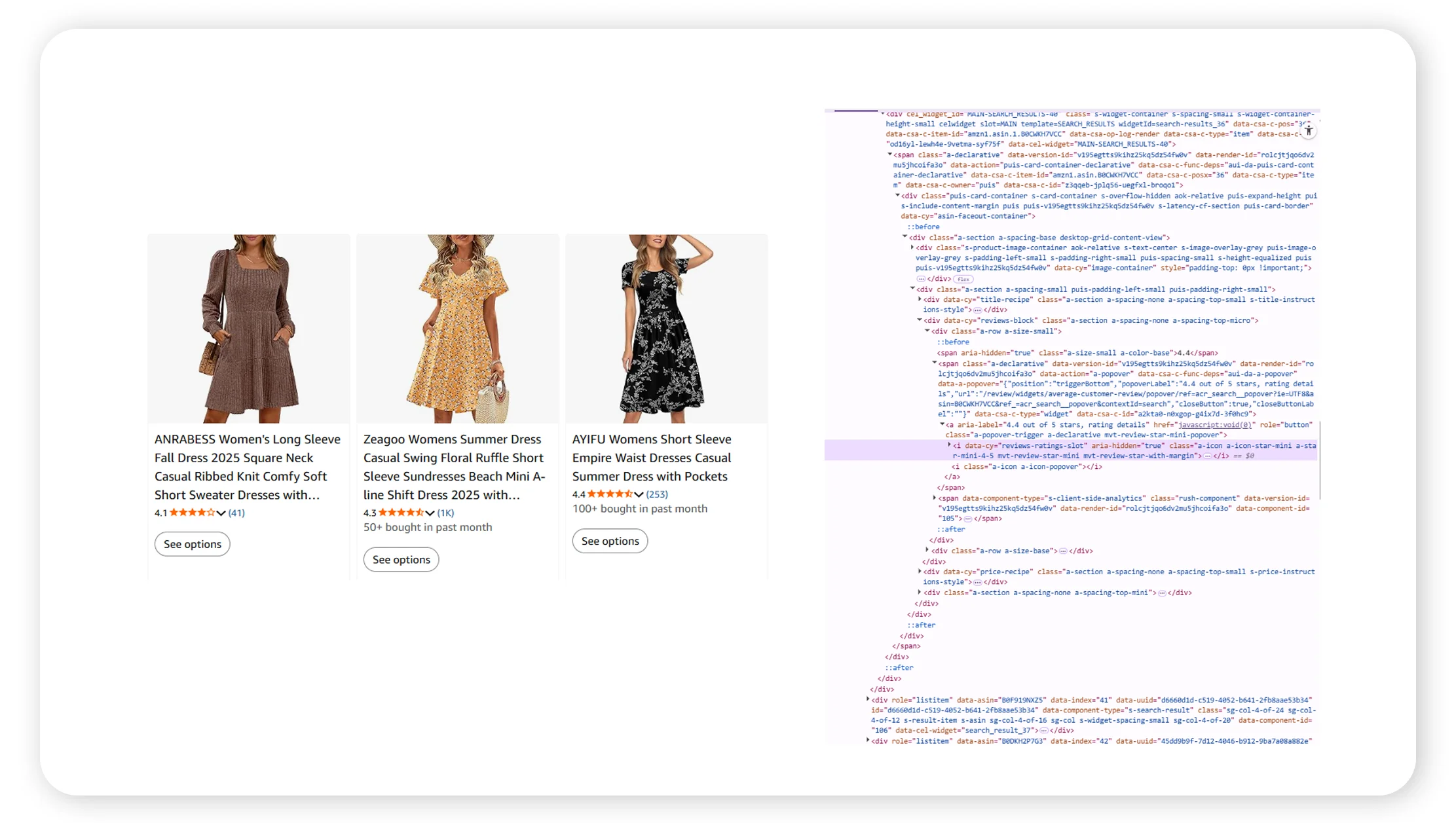
Task: Click See options under the ANRABESS dress
Action: (x=192, y=543)
